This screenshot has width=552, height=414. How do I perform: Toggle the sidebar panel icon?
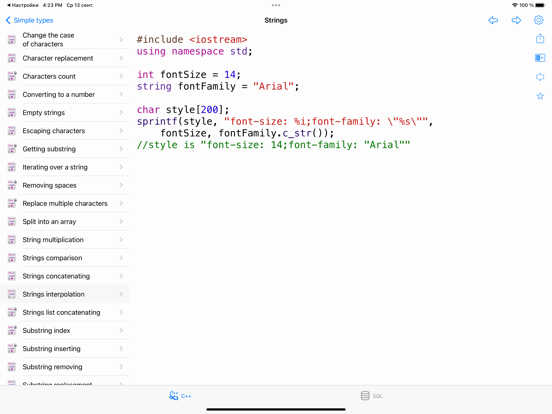(x=540, y=57)
